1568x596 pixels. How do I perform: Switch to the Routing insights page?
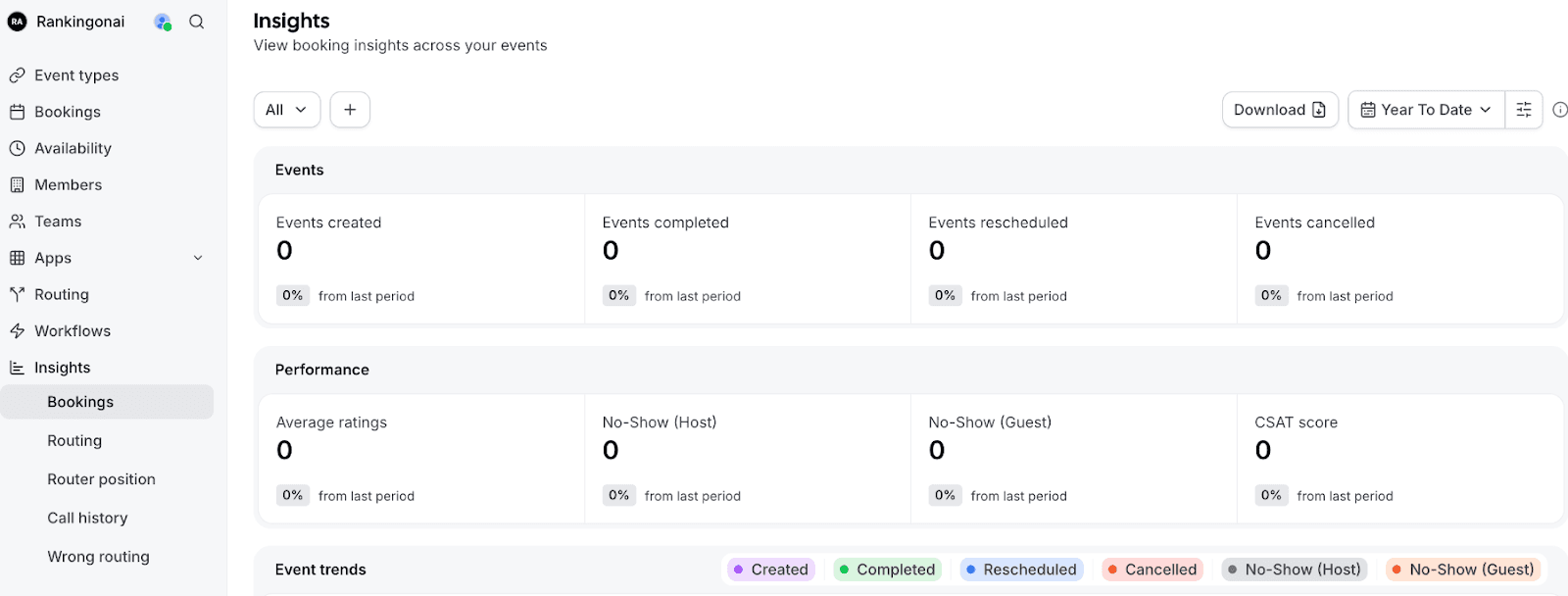tap(74, 440)
